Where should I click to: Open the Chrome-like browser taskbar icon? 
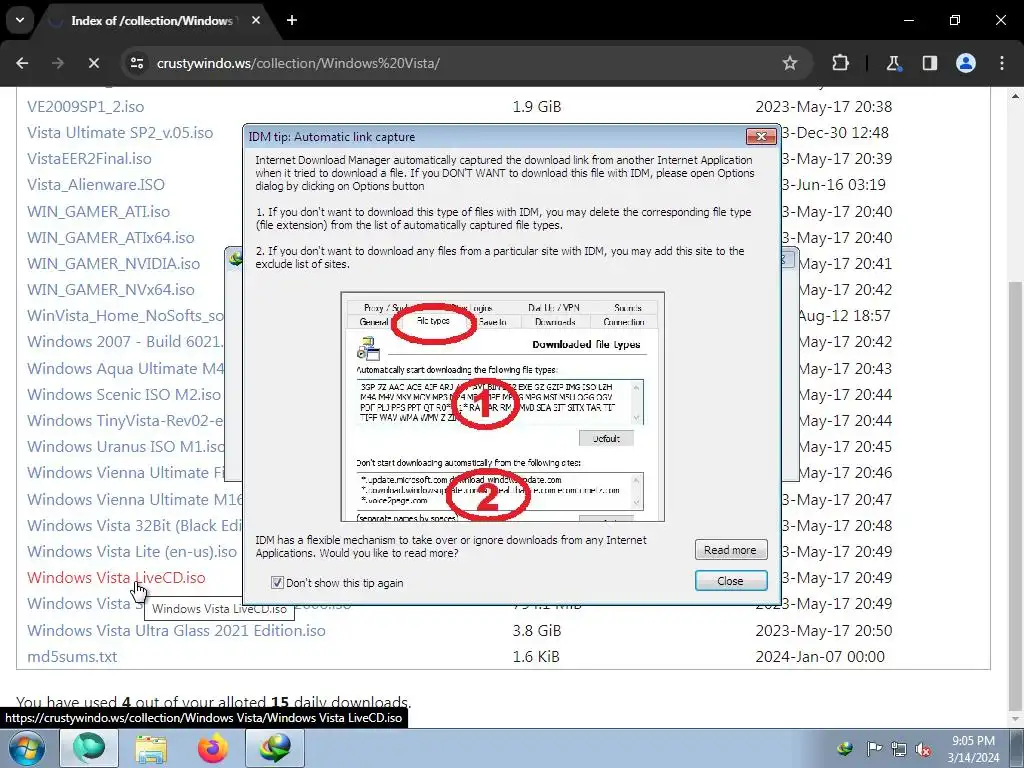coord(89,748)
